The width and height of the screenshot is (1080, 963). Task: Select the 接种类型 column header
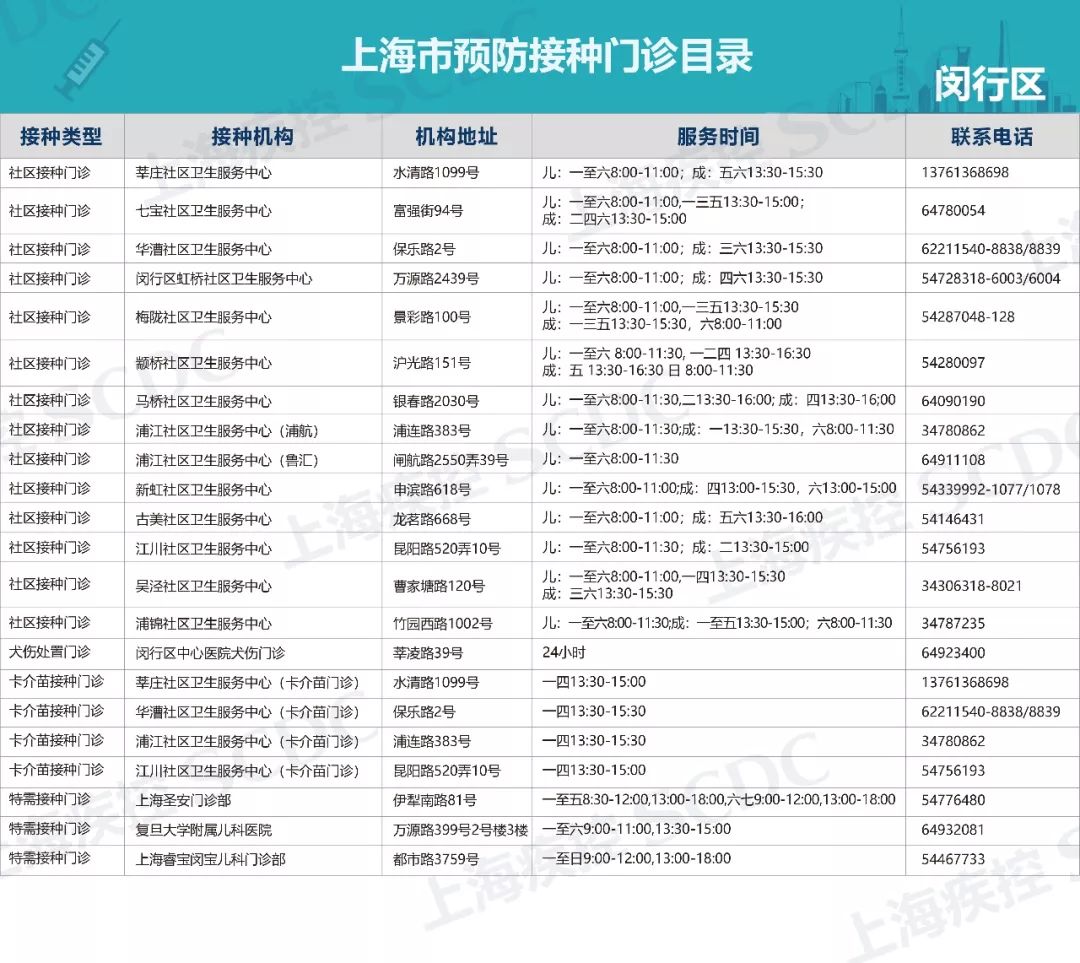[61, 136]
